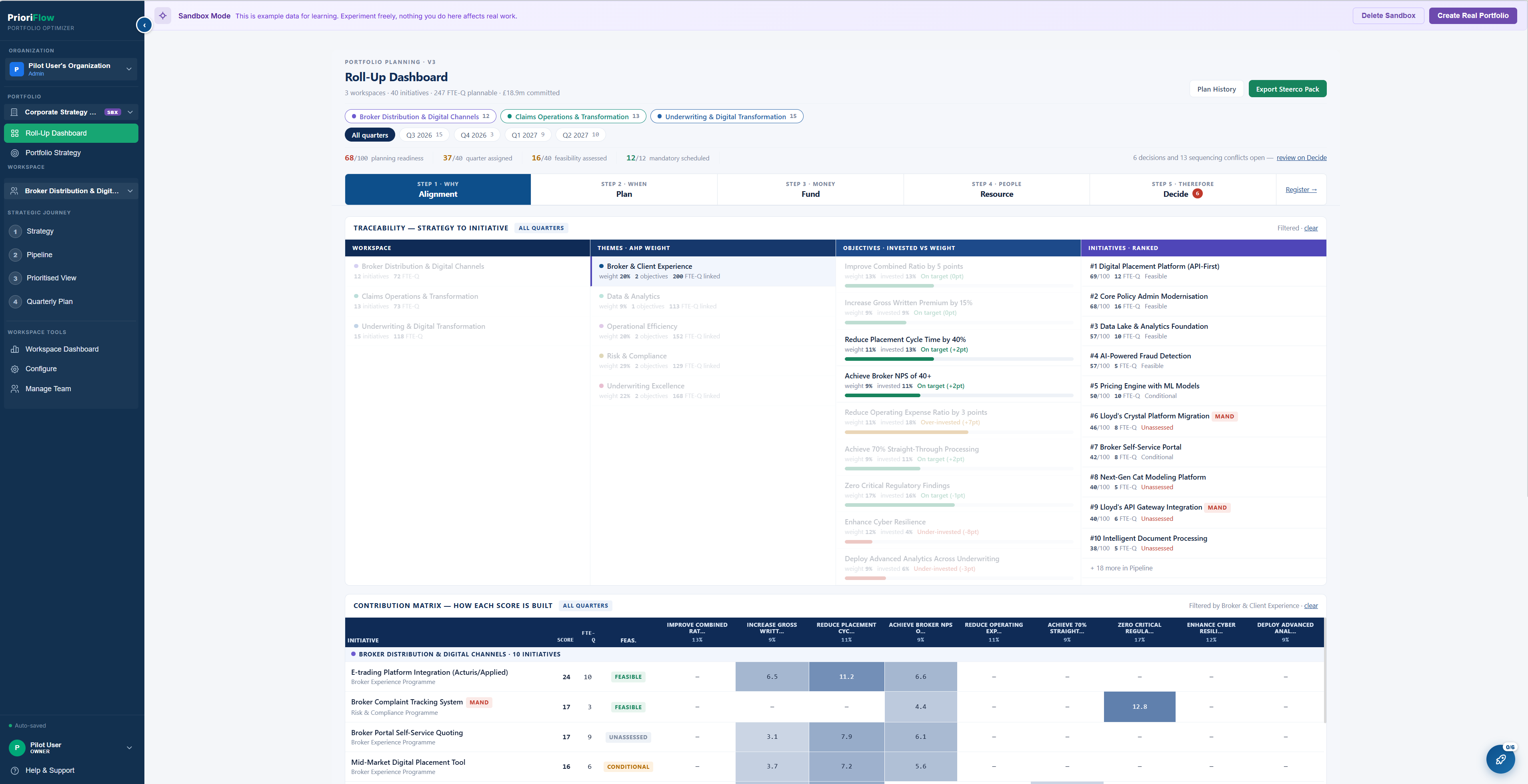
Task: Switch to Step 5 Decide tab
Action: pyautogui.click(x=1183, y=189)
